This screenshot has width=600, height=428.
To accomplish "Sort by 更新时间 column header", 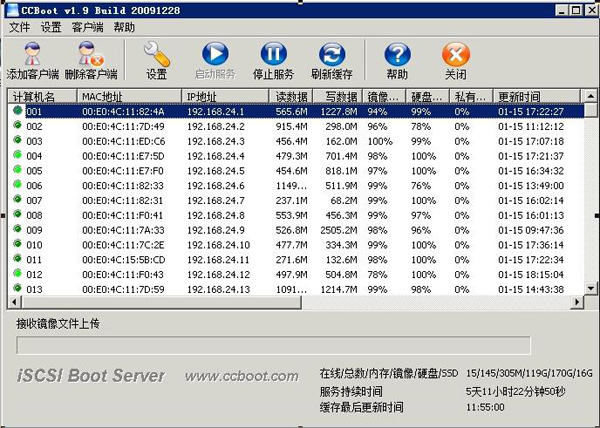I will pos(537,97).
